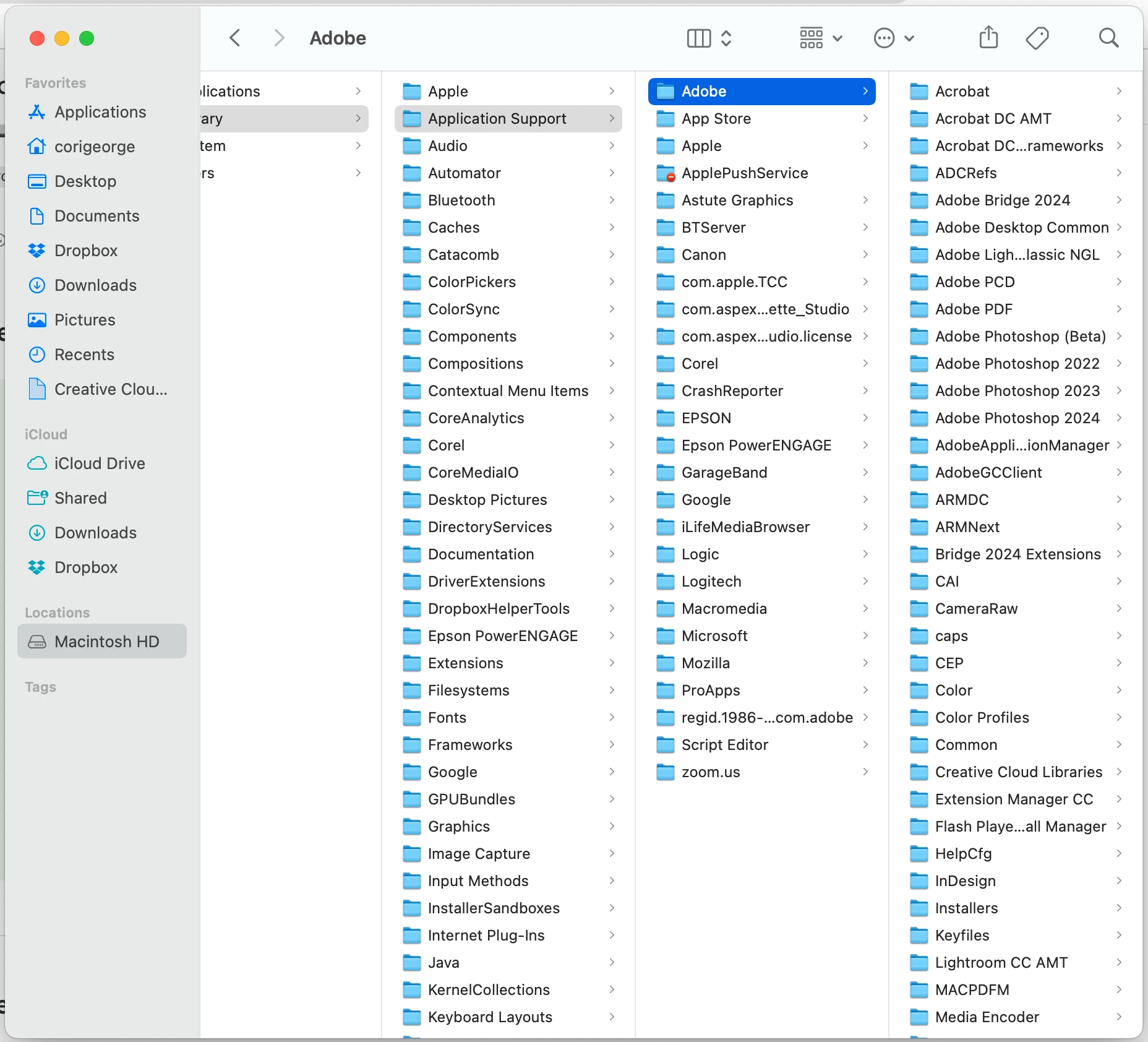1148x1042 pixels.
Task: Go forward with the right arrow
Action: click(279, 38)
